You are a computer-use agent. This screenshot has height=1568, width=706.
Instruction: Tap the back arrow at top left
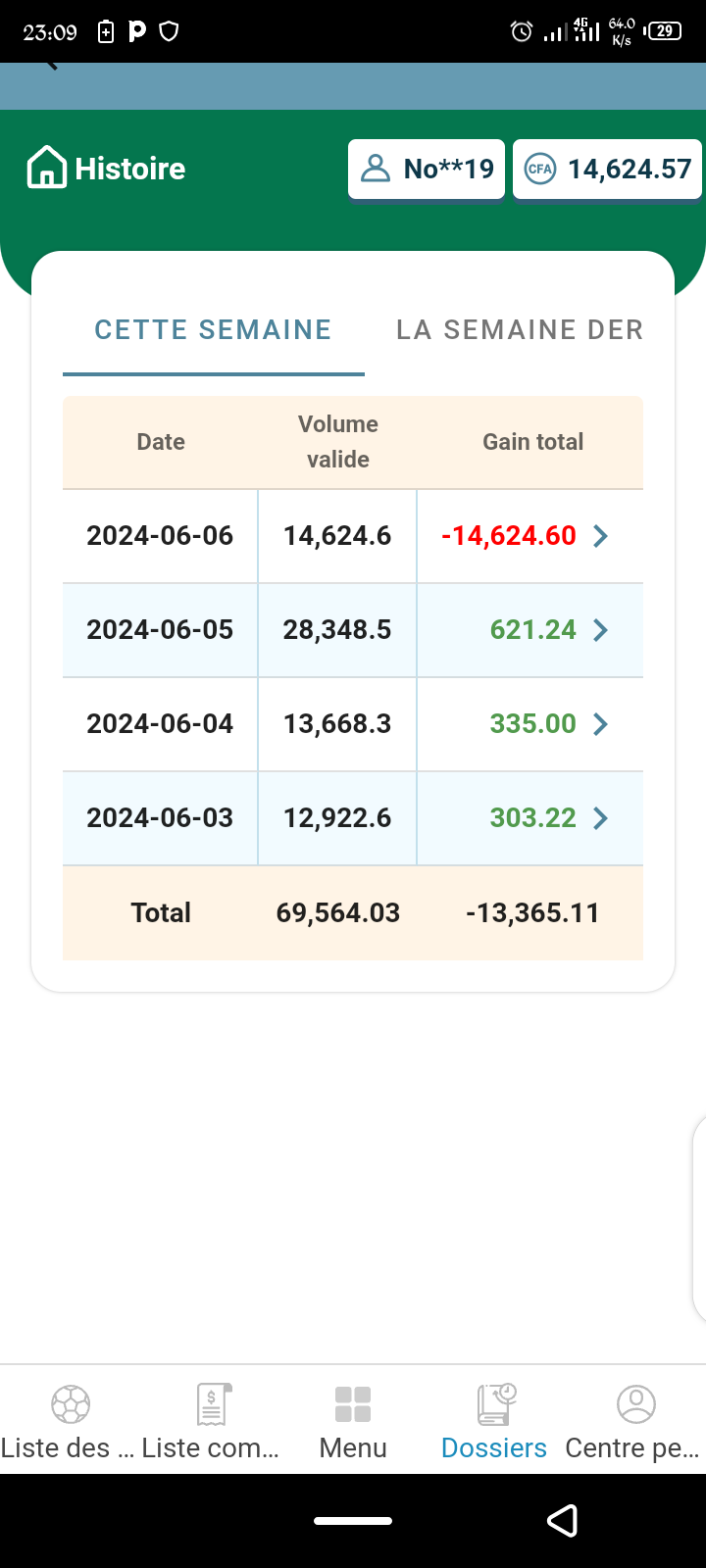coord(51,67)
